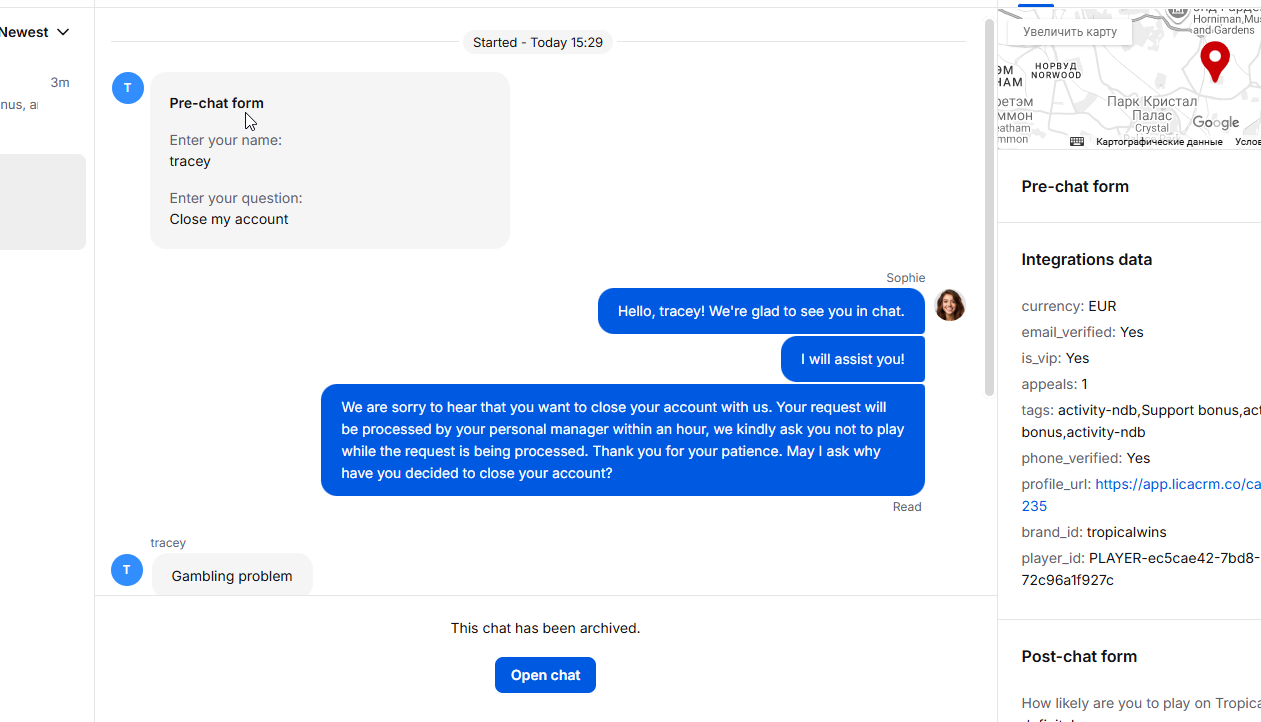Click the Horniman Museum marker on map

[x=1178, y=14]
